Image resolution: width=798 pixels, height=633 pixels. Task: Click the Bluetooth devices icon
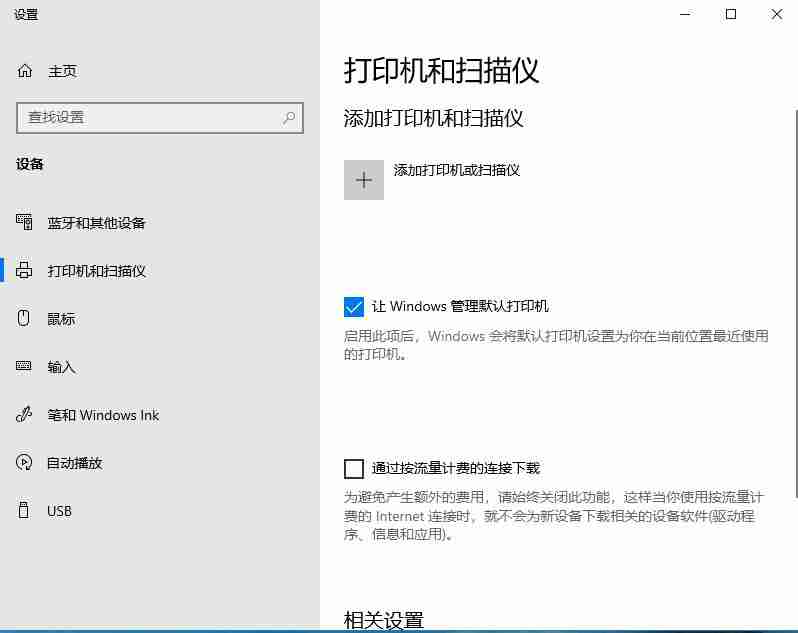(x=24, y=222)
